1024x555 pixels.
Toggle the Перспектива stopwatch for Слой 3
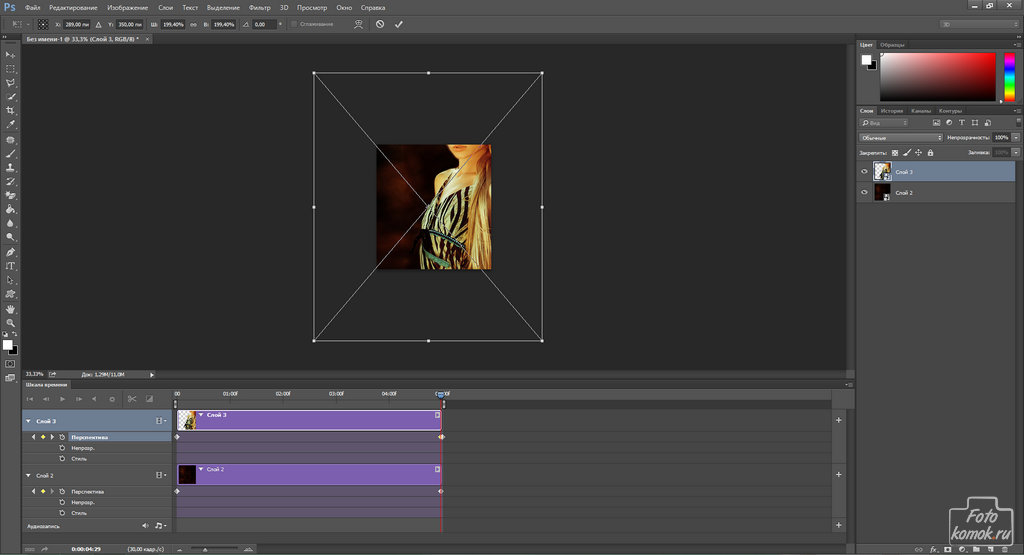click(x=62, y=437)
